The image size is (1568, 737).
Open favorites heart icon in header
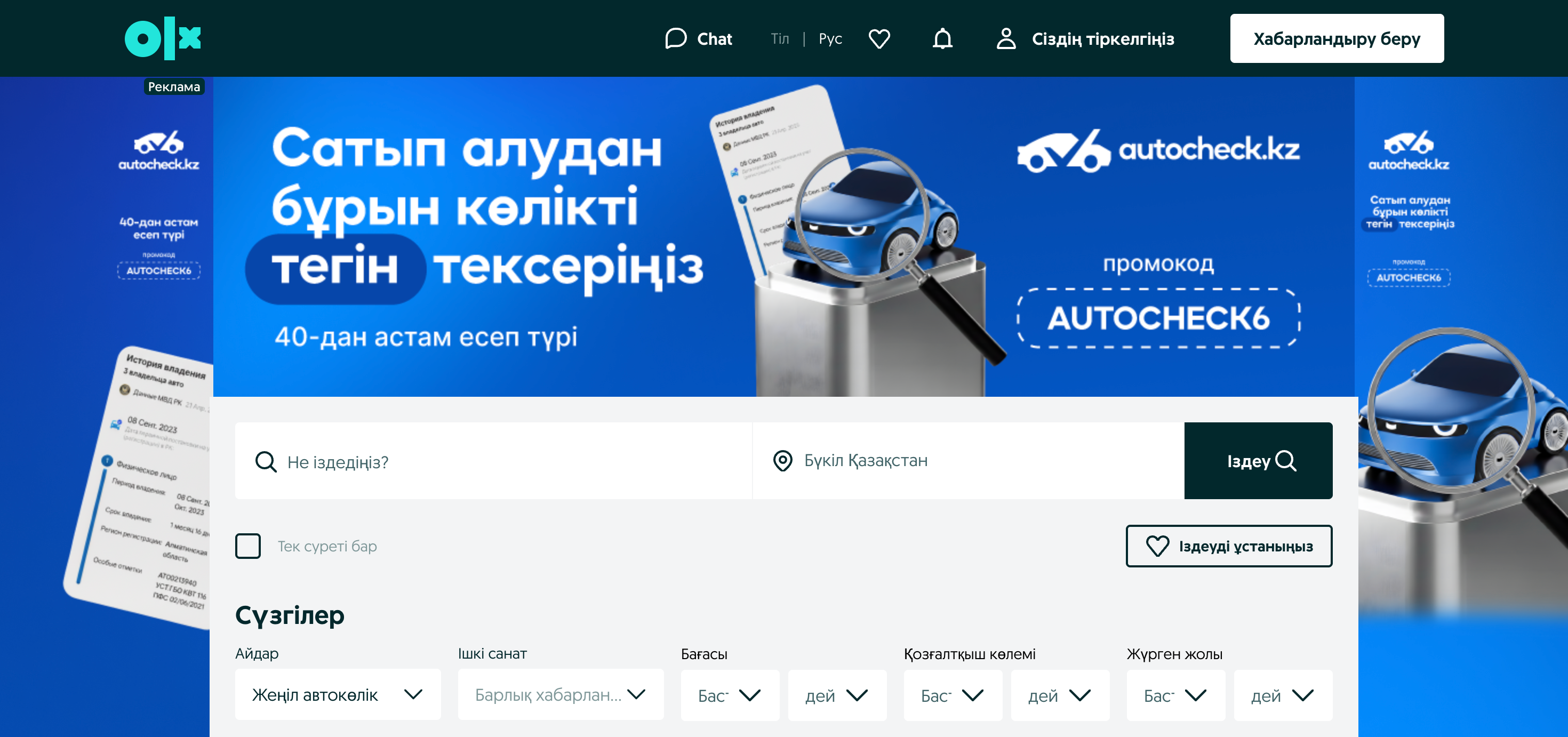[878, 38]
